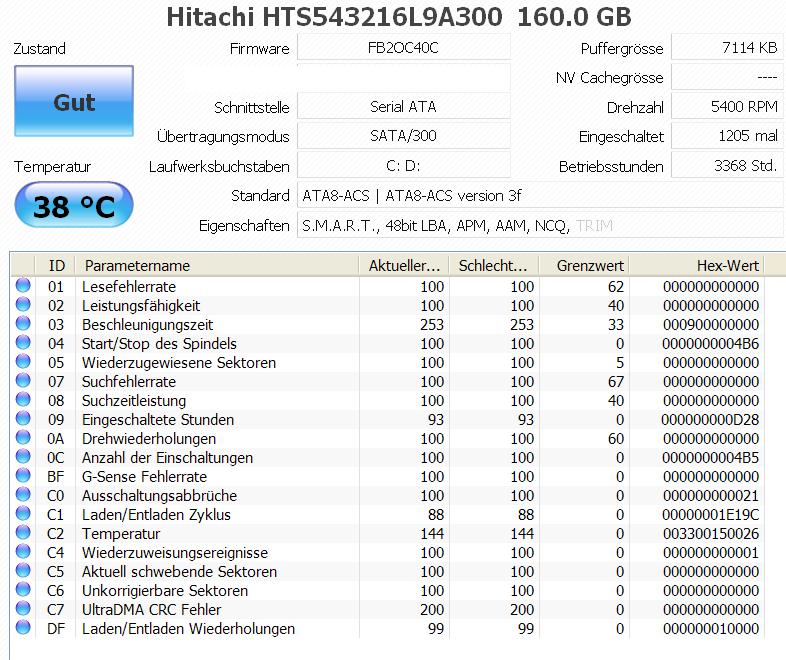
Task: Click status orb for Suchzeitleistung row
Action: click(23, 399)
